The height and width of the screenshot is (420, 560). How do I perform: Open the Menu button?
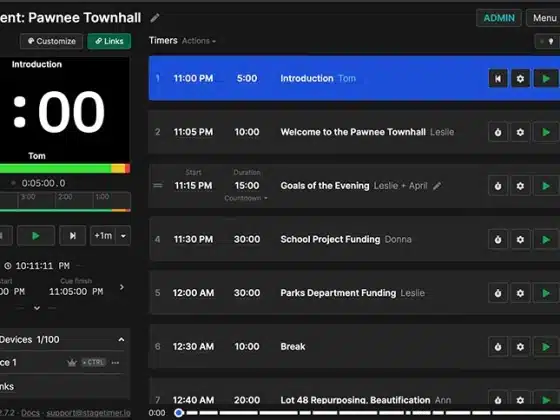544,18
